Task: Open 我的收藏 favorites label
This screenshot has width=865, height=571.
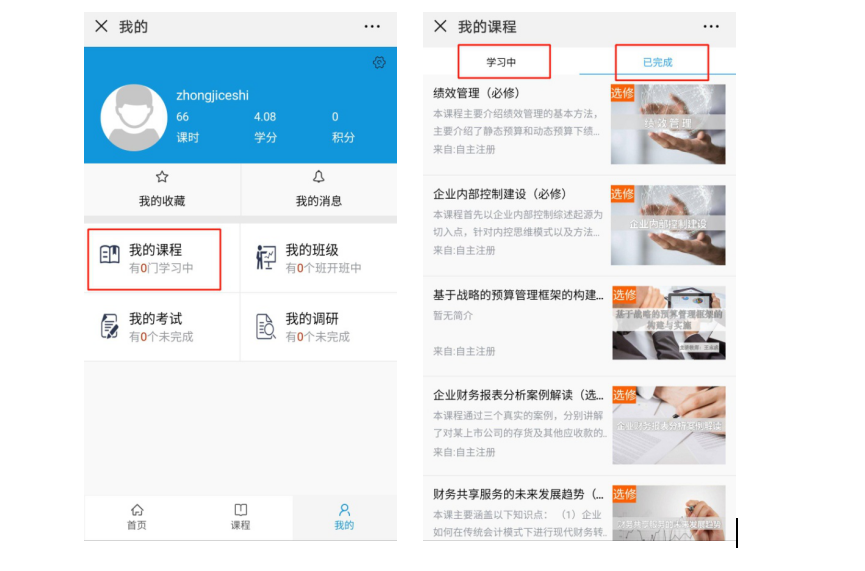Action: [x=162, y=201]
